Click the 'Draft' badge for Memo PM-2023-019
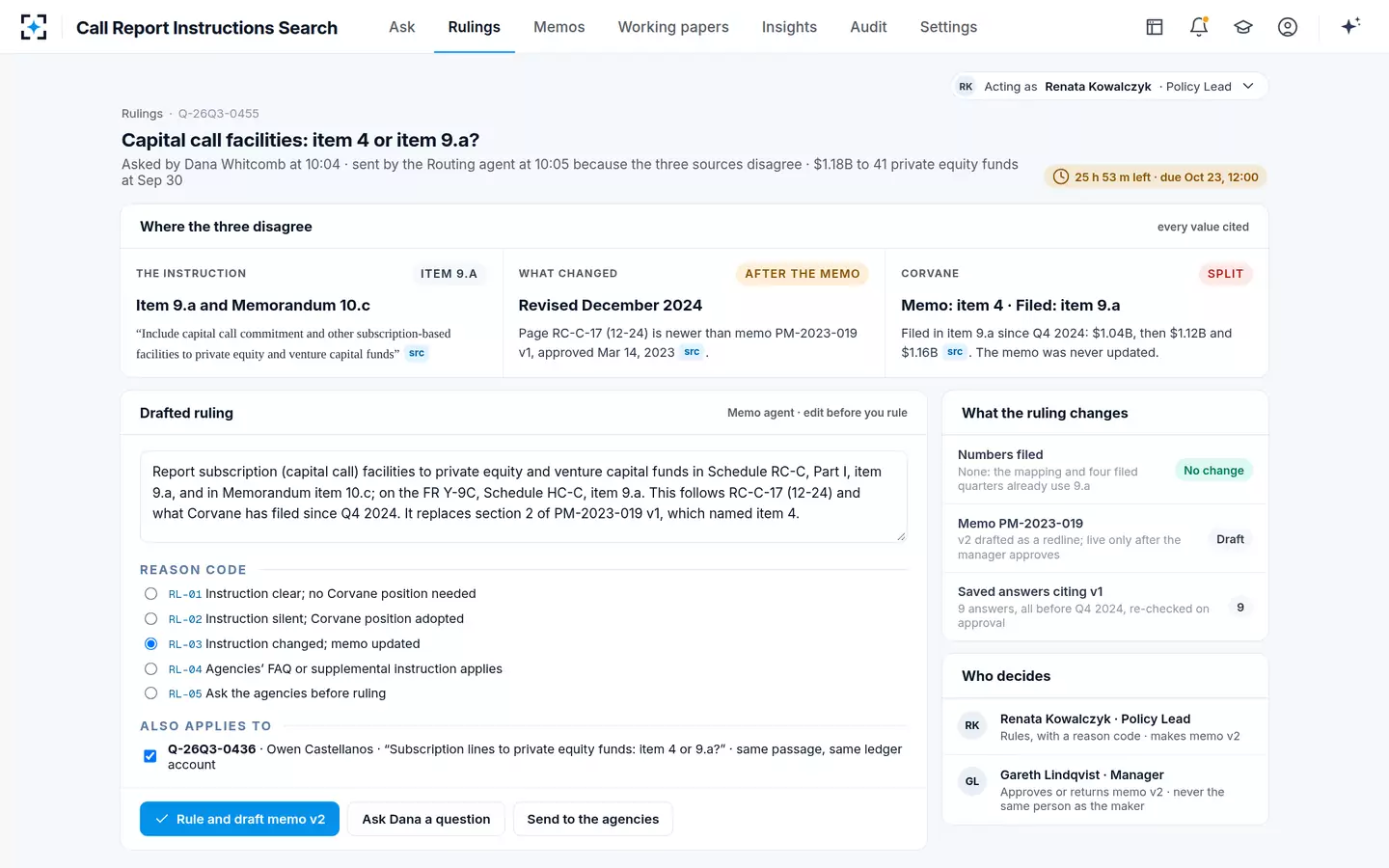 pyautogui.click(x=1230, y=539)
